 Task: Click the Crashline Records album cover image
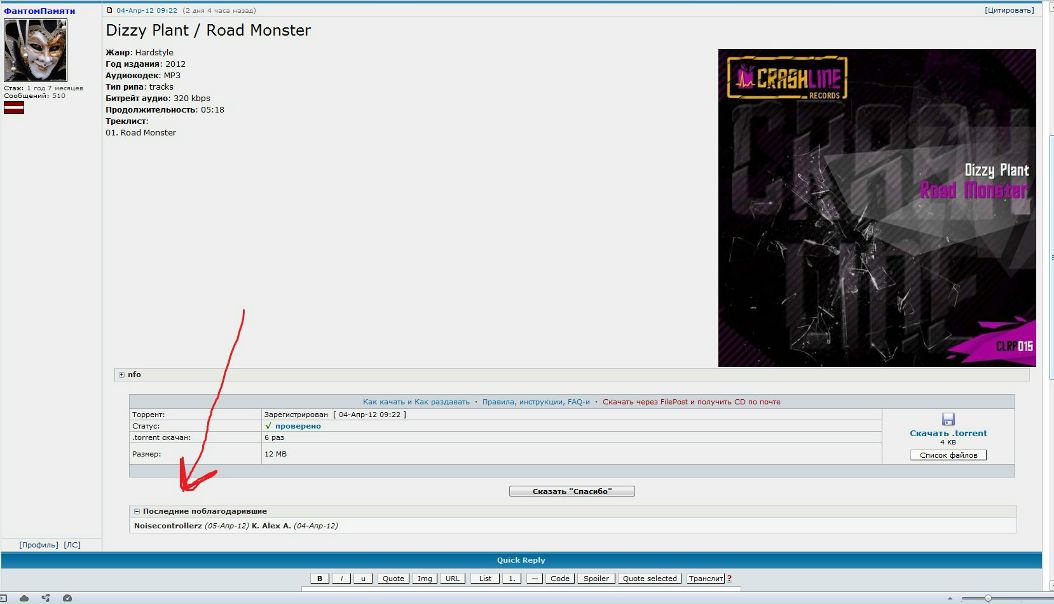point(876,208)
